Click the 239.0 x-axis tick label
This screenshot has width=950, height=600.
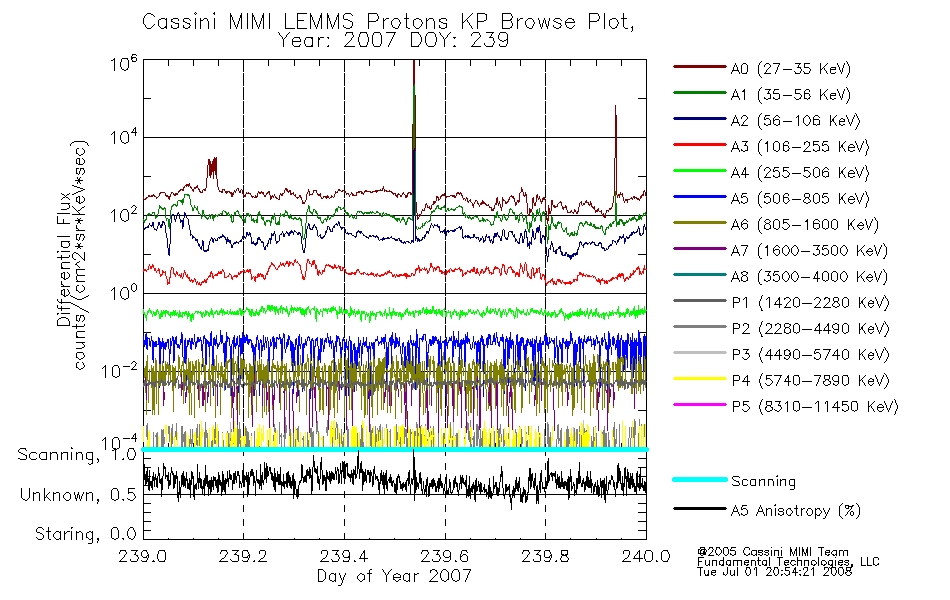point(143,556)
